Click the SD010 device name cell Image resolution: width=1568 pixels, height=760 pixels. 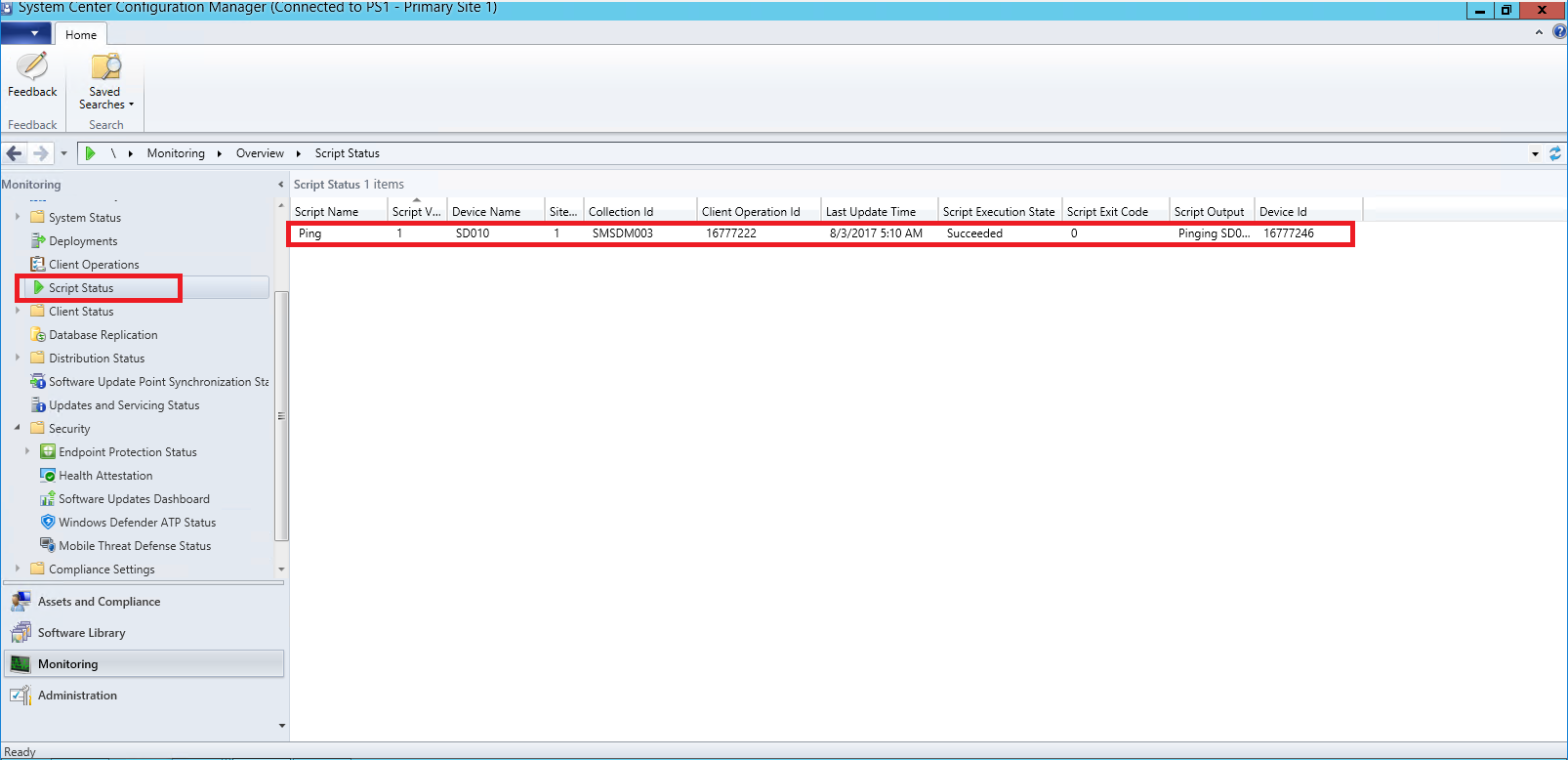tap(473, 233)
